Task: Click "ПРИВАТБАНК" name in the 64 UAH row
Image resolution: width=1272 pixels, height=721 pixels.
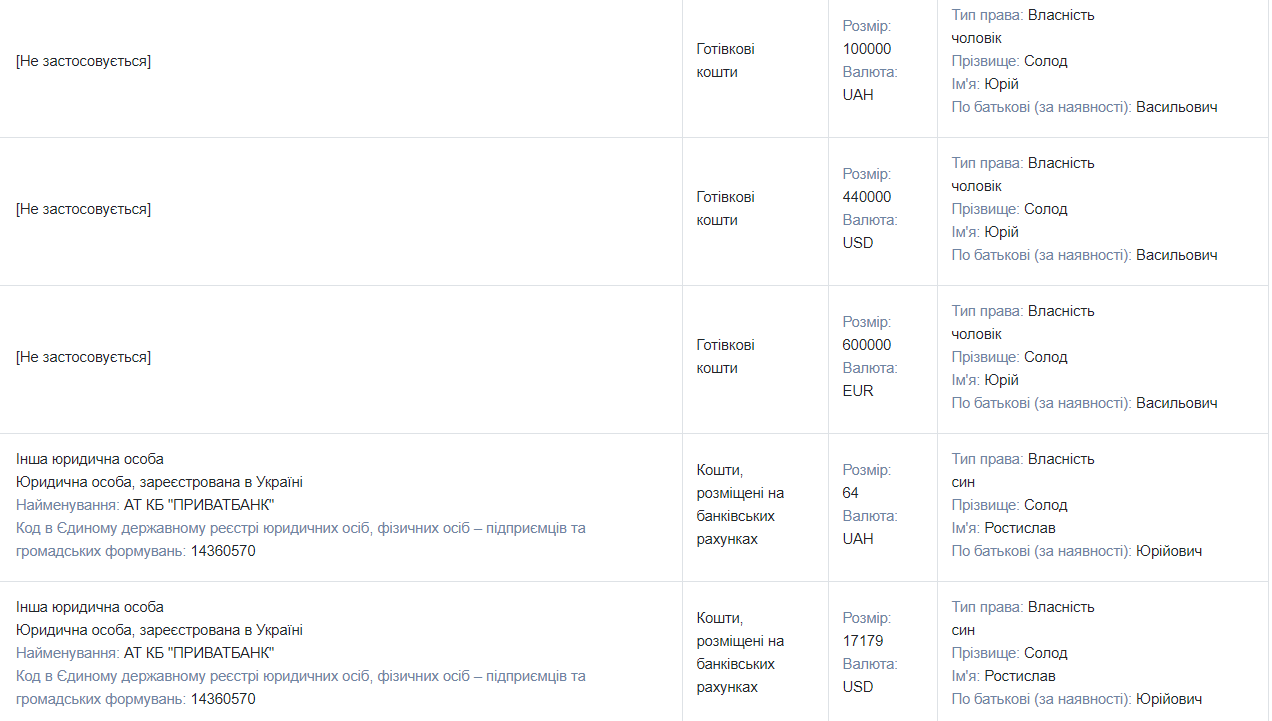Action: click(199, 505)
